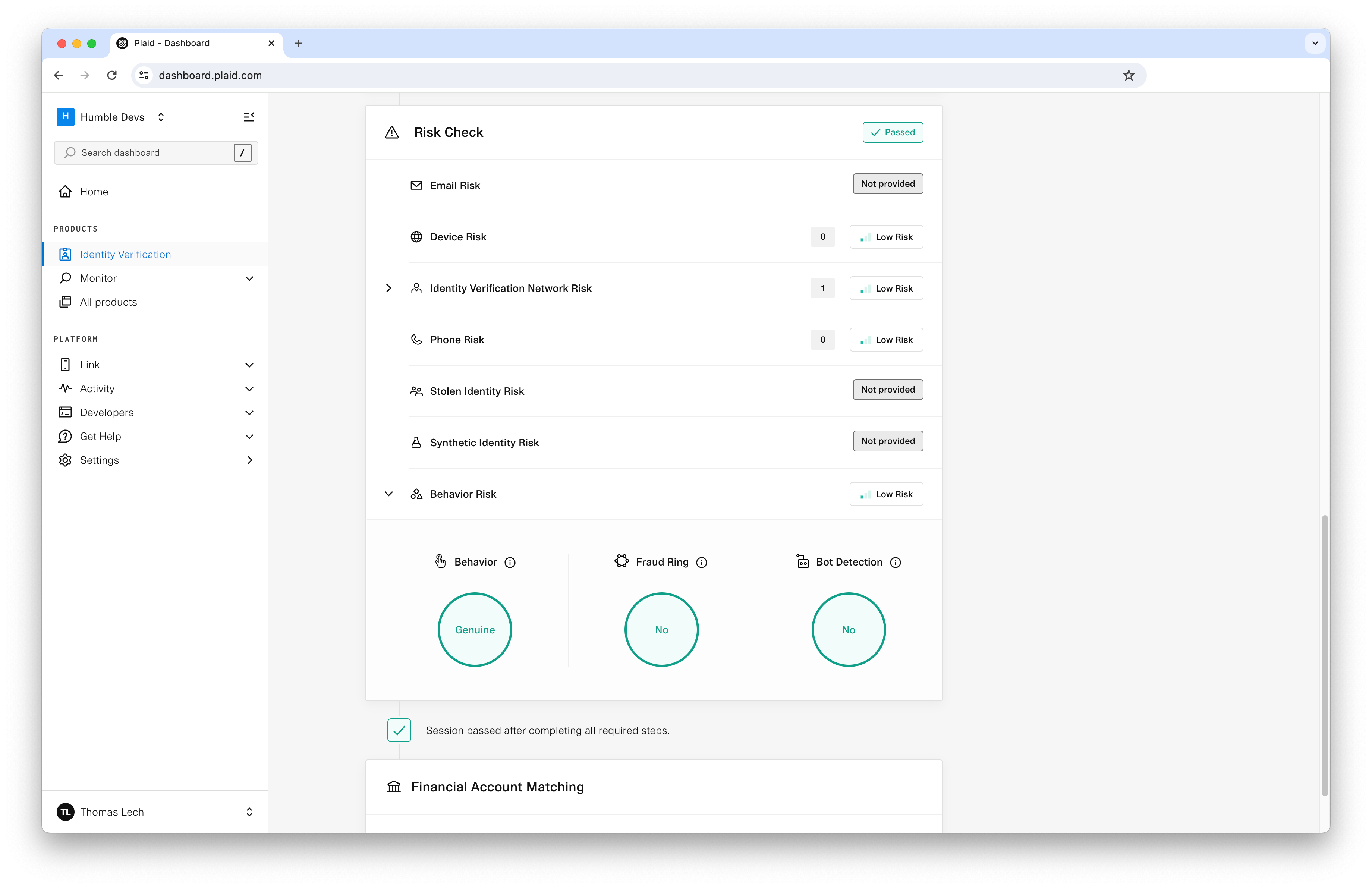The height and width of the screenshot is (888, 1372).
Task: Click the Bot Detection robot icon
Action: click(802, 562)
